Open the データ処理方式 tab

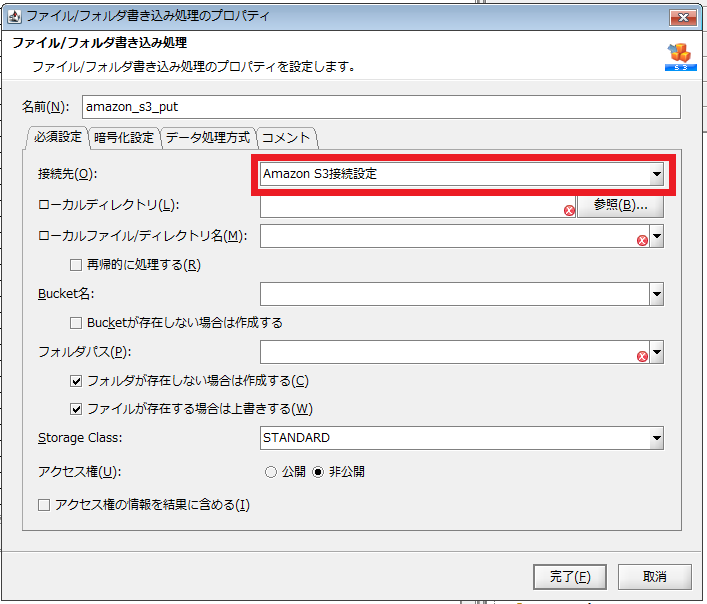pos(208,137)
